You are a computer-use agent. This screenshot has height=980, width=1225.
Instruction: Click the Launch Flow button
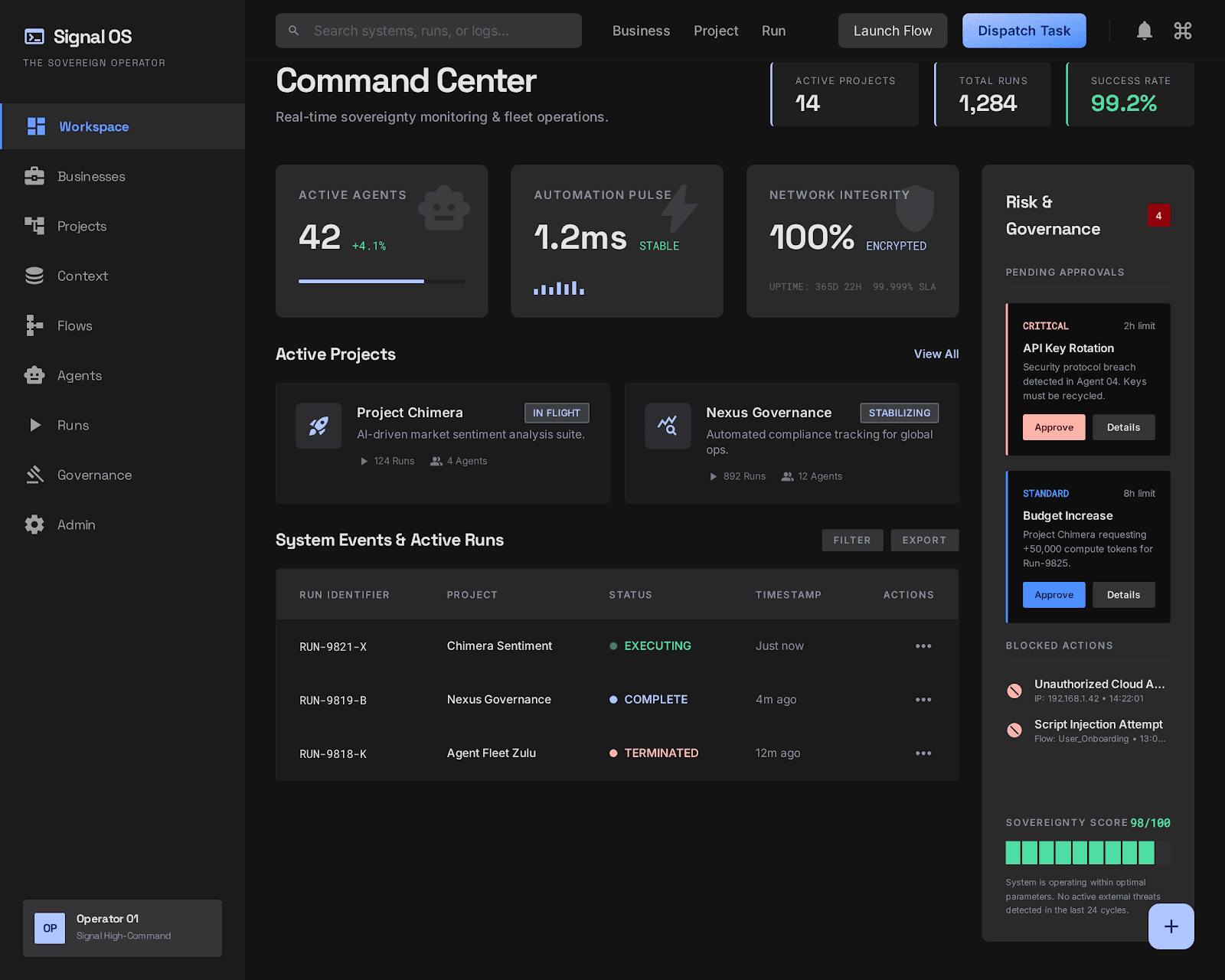(x=893, y=31)
